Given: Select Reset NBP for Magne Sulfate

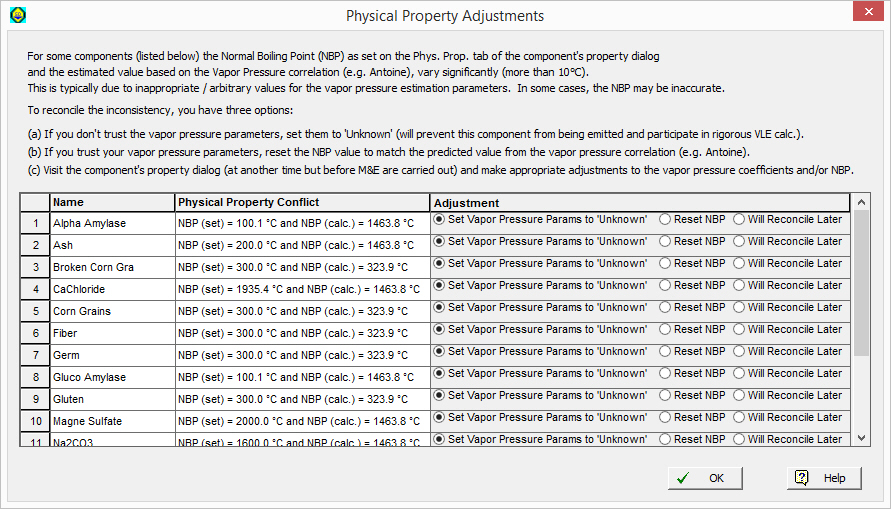Looking at the screenshot, I should [x=666, y=417].
